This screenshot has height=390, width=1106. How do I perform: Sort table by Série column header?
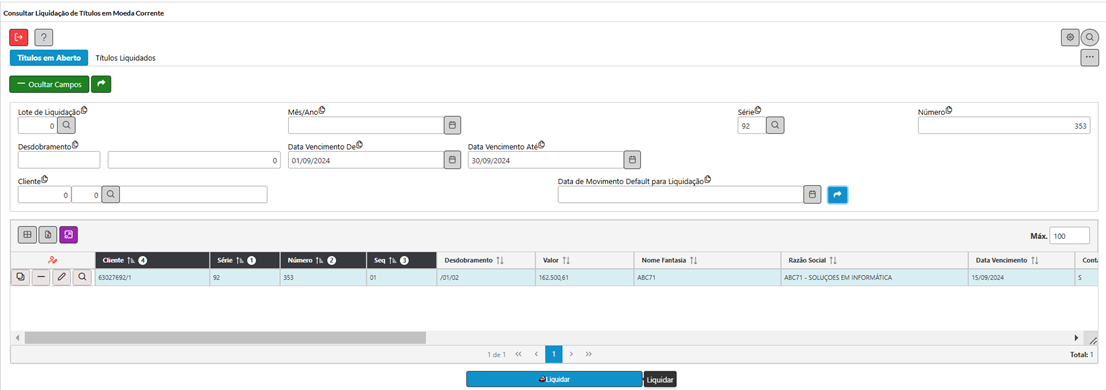coord(245,260)
